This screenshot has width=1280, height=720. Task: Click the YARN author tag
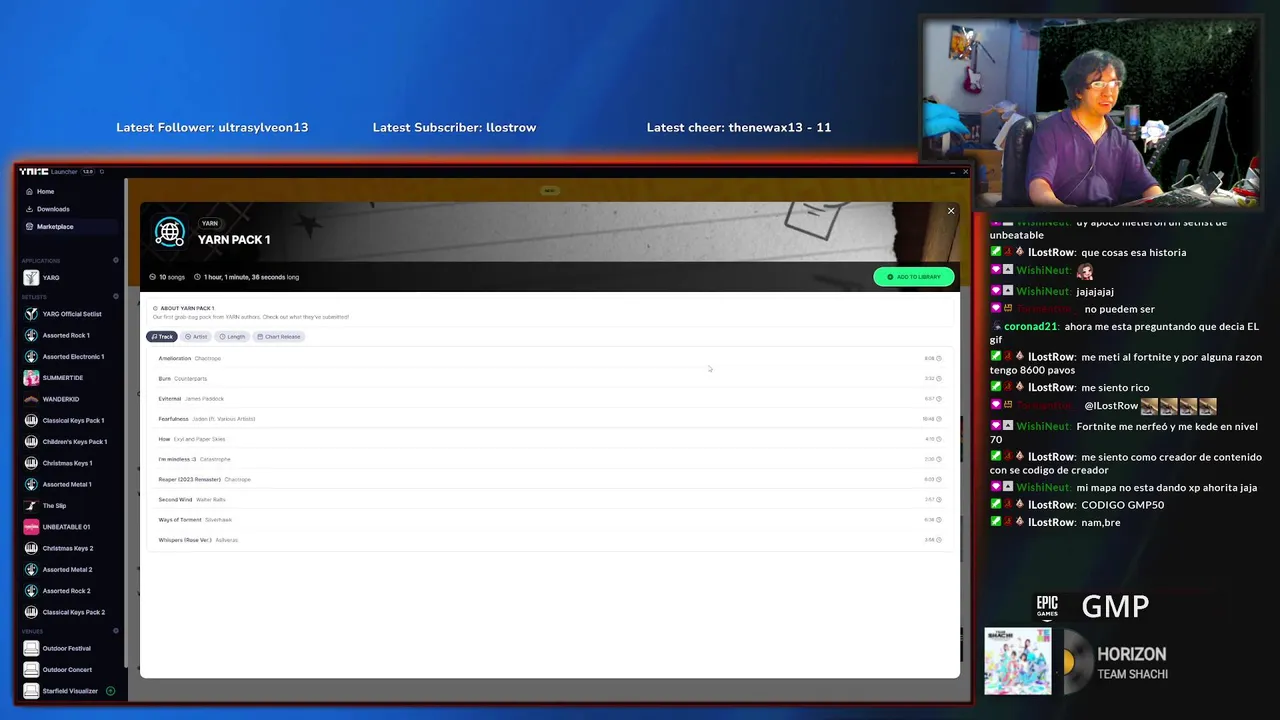[x=209, y=223]
